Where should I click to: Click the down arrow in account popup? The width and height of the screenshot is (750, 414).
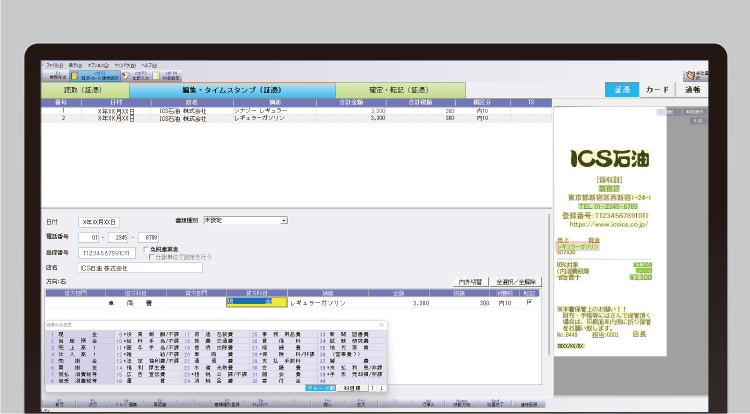[x=381, y=387]
